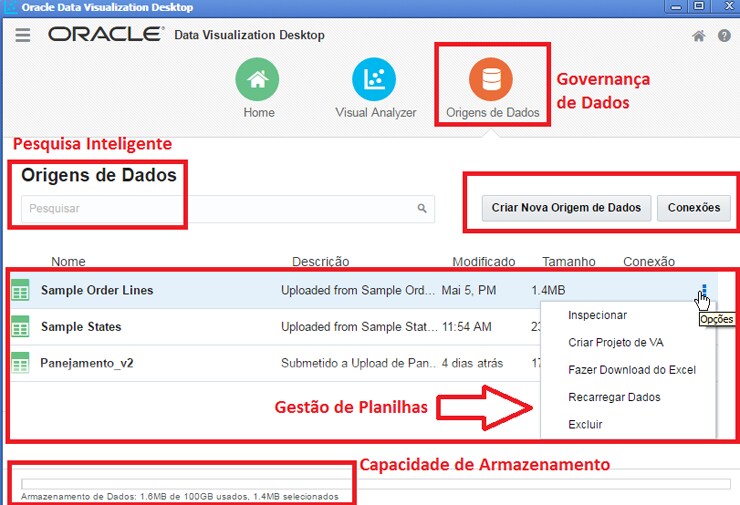
Task: Click 'Submetido a Upload de Pan..' description
Action: click(x=359, y=363)
